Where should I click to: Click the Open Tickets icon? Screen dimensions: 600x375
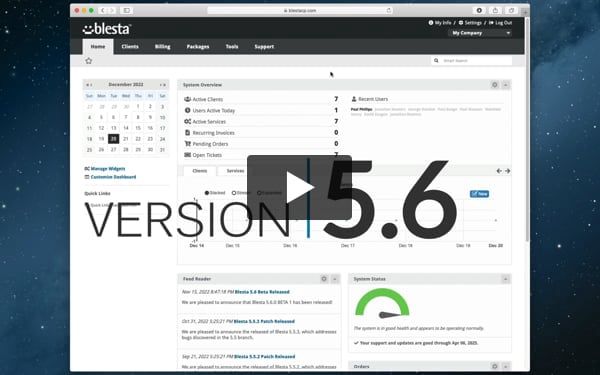[x=188, y=155]
